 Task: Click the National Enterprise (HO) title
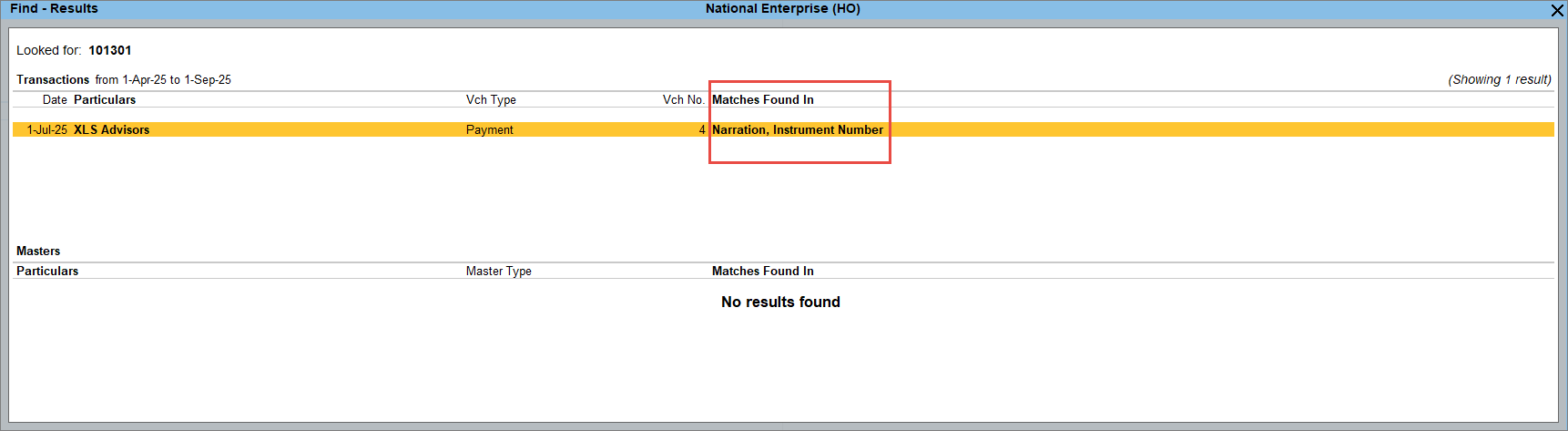[x=782, y=9]
